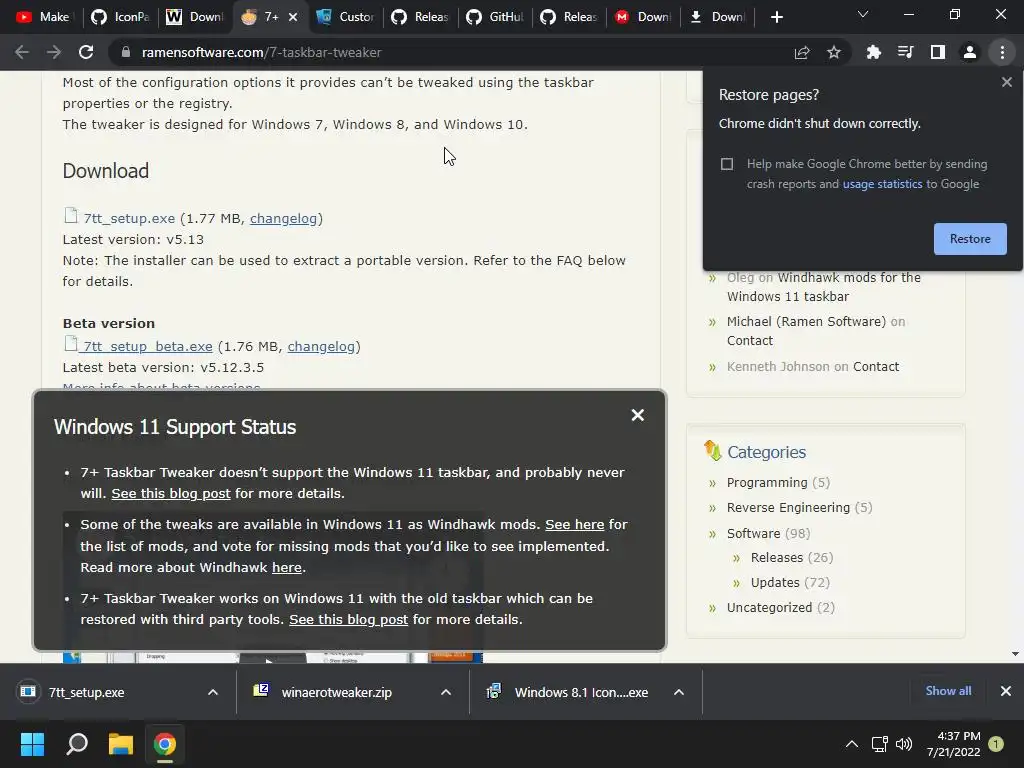Open Michael's comment on Contact
The height and width of the screenshot is (768, 1024).
750,340
